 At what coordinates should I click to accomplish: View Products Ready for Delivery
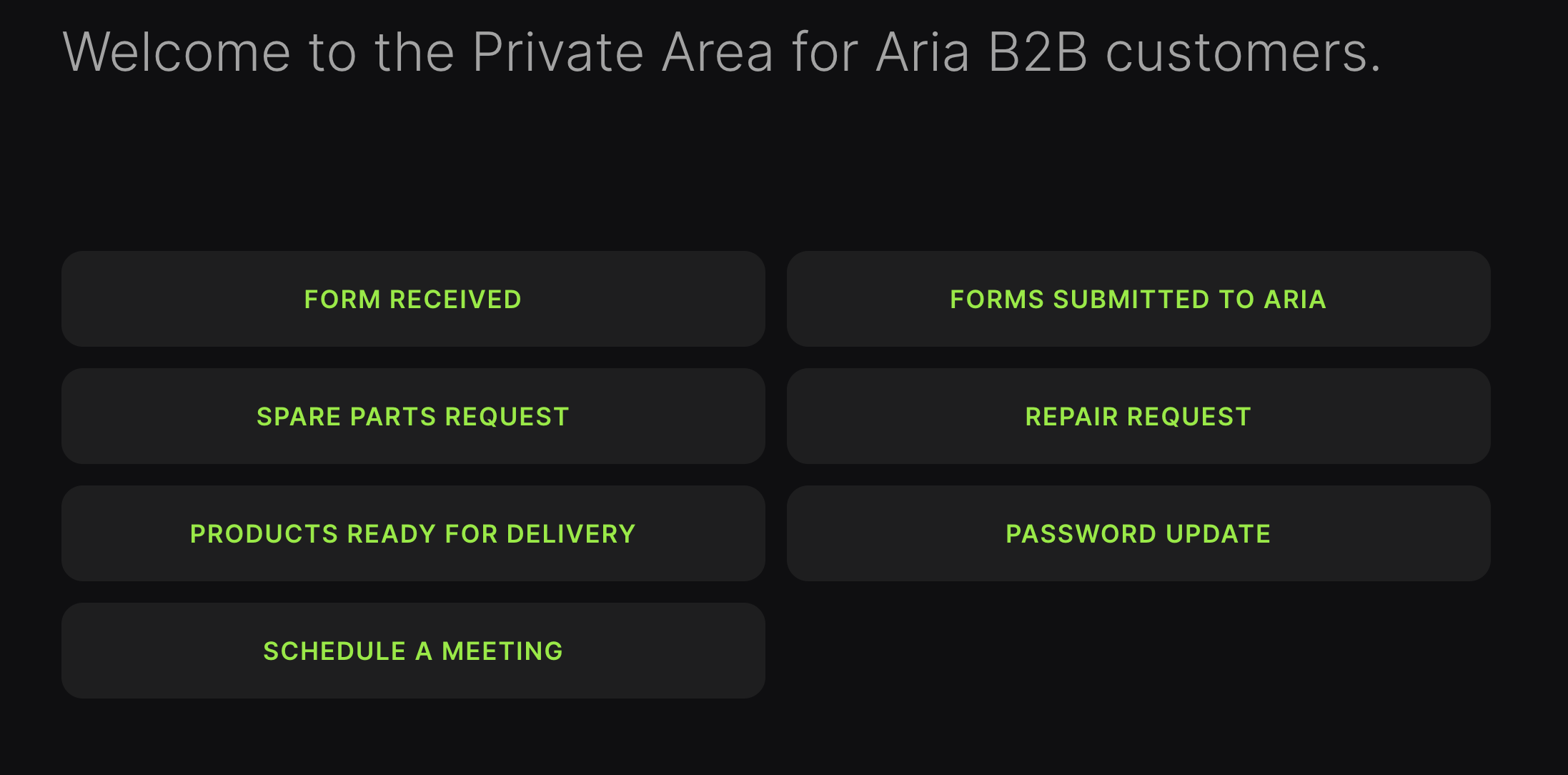tap(413, 533)
